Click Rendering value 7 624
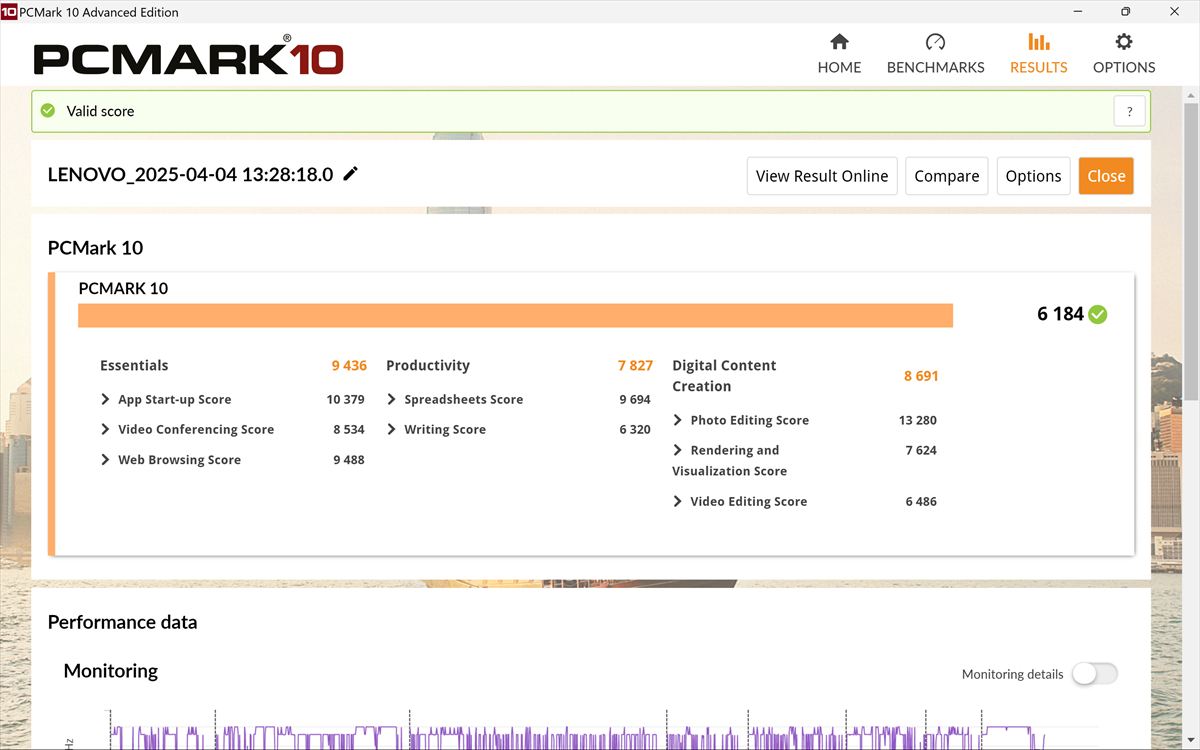Screen dimensions: 1200x750 (x=921, y=450)
